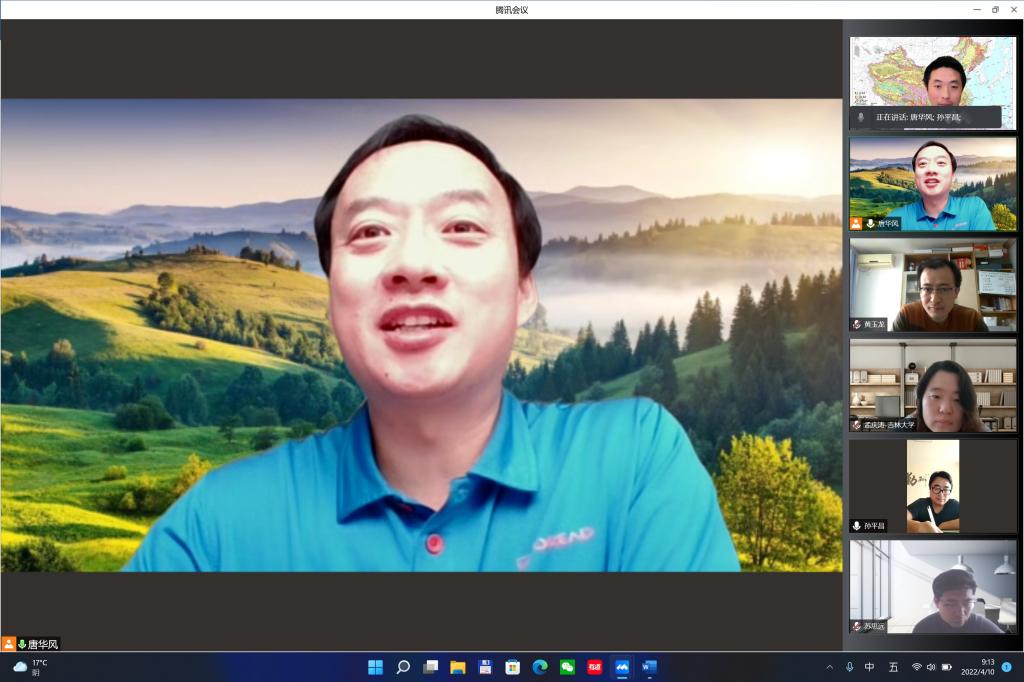Open the Windows Start menu

(376, 667)
